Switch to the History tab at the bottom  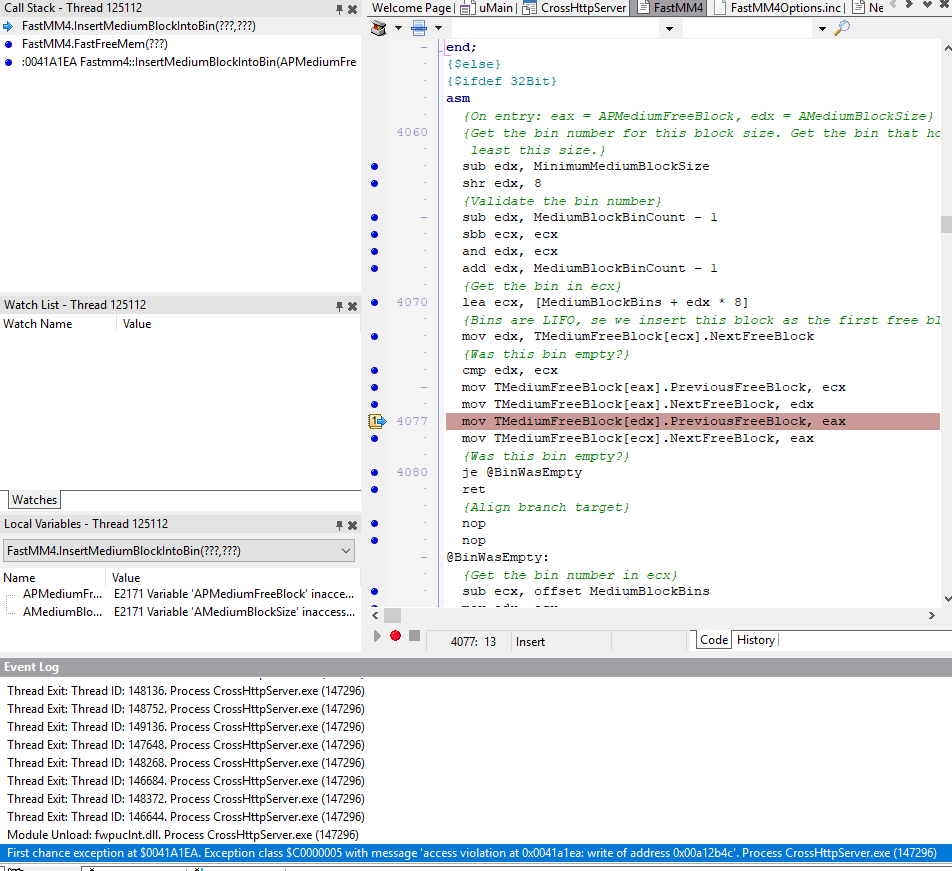click(x=756, y=639)
